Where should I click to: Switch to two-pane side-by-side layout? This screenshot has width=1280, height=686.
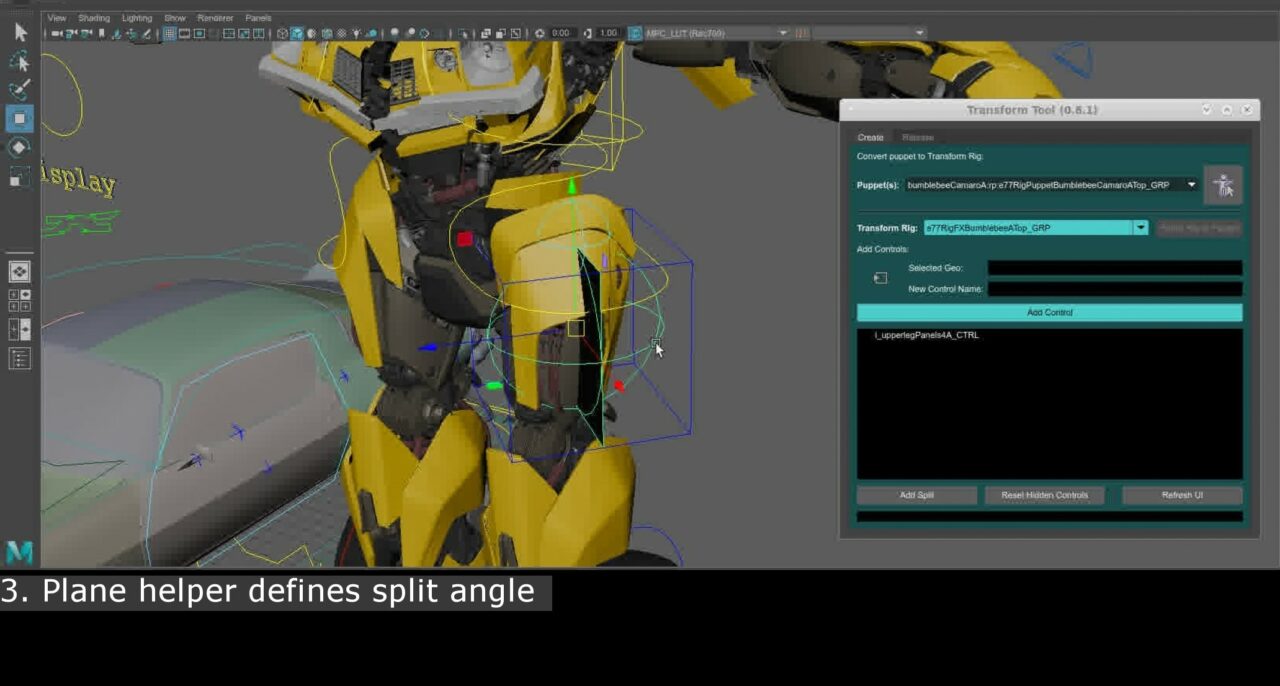(20, 329)
